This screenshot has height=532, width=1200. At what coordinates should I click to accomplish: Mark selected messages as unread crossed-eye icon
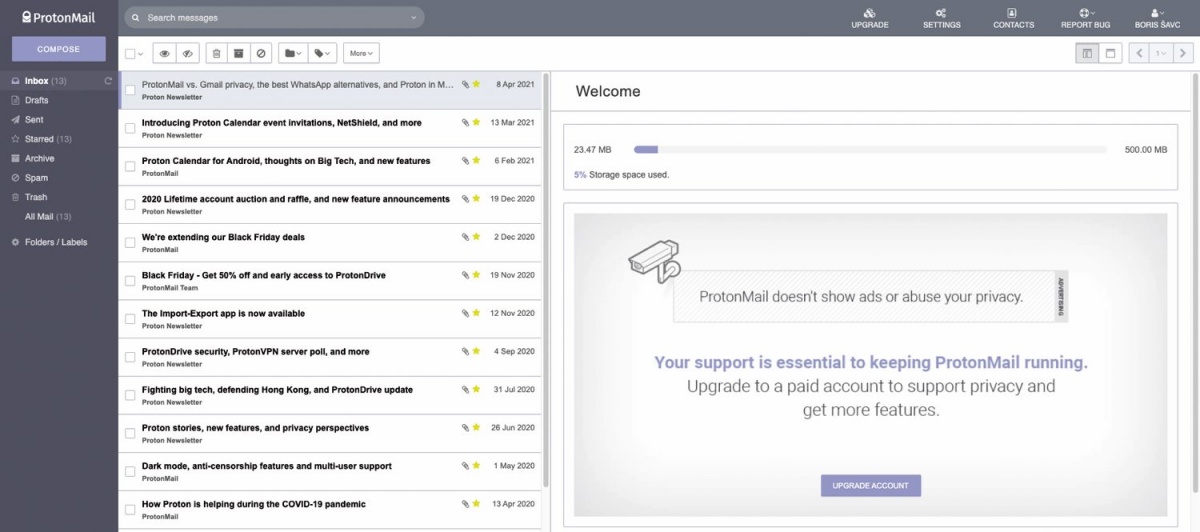187,53
